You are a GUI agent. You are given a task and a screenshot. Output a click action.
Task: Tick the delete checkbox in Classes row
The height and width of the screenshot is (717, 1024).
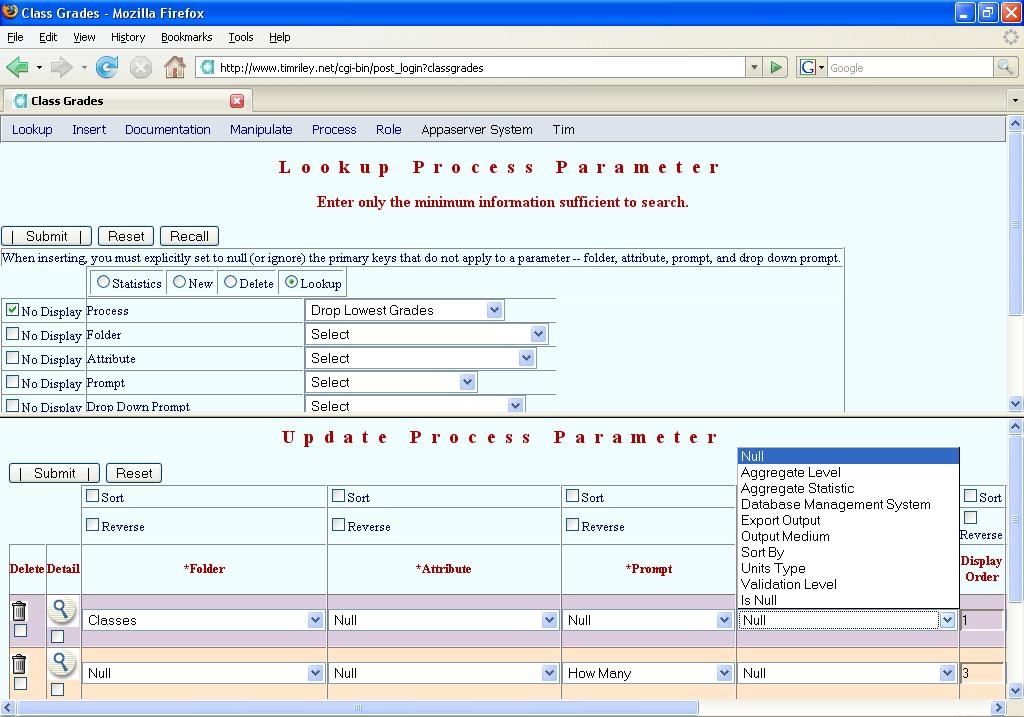[20, 630]
